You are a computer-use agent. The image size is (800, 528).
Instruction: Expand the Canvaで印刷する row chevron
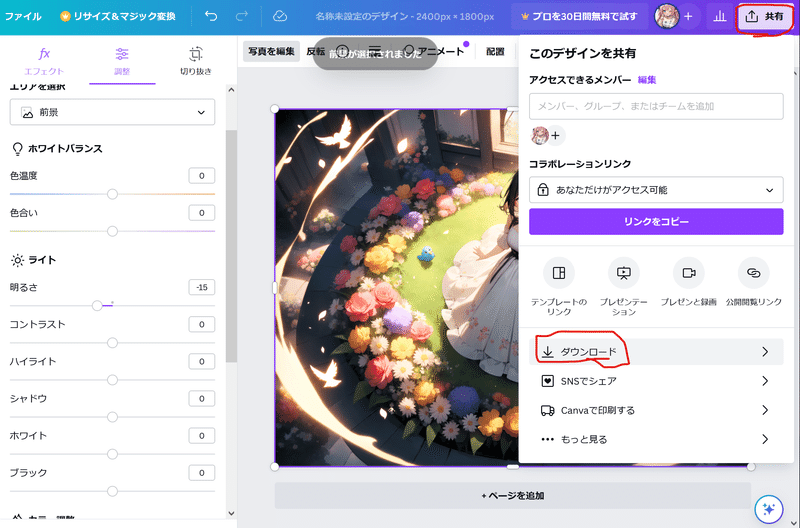[x=765, y=410]
